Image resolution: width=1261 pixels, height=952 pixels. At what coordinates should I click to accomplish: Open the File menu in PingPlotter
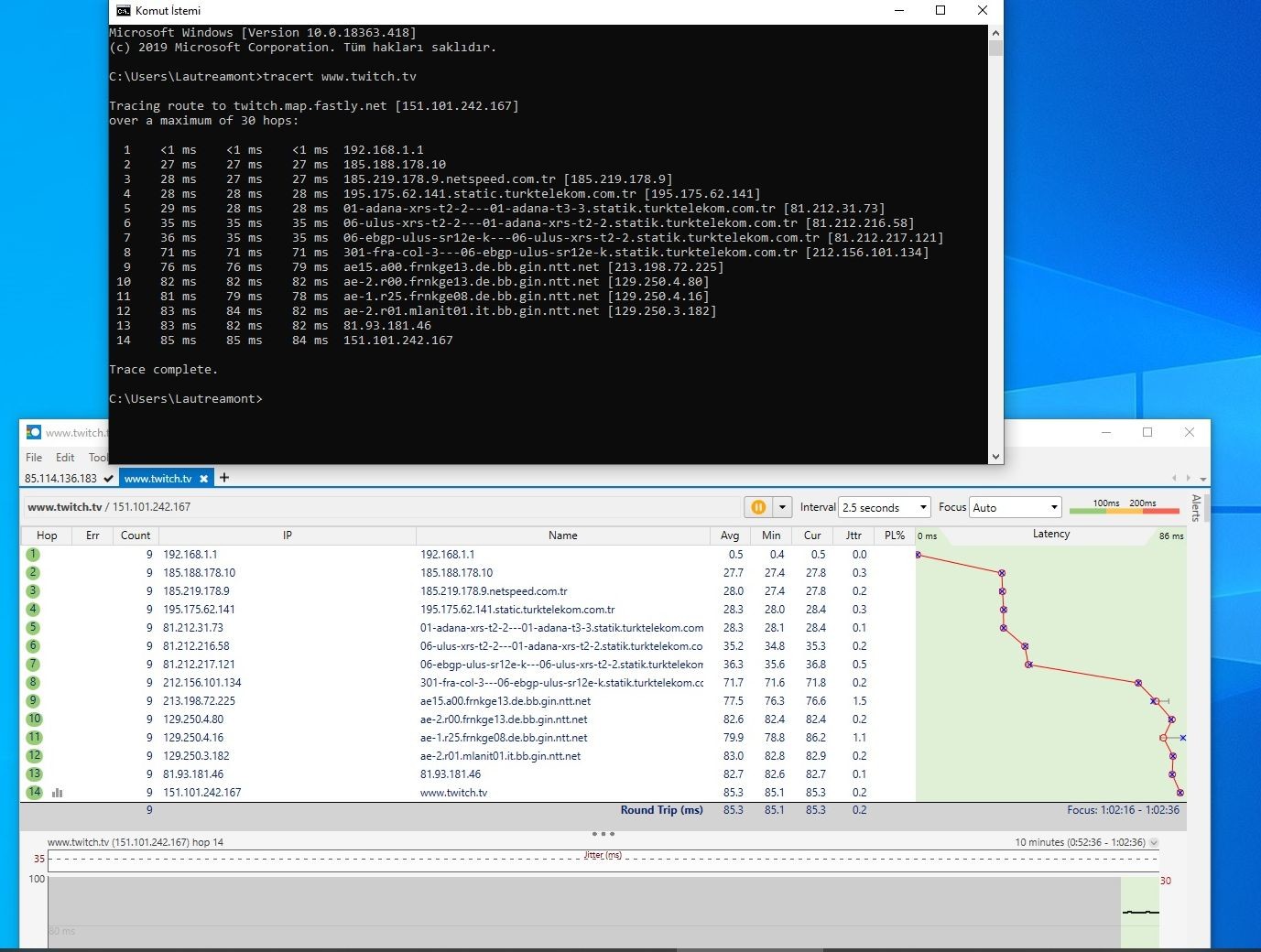34,458
